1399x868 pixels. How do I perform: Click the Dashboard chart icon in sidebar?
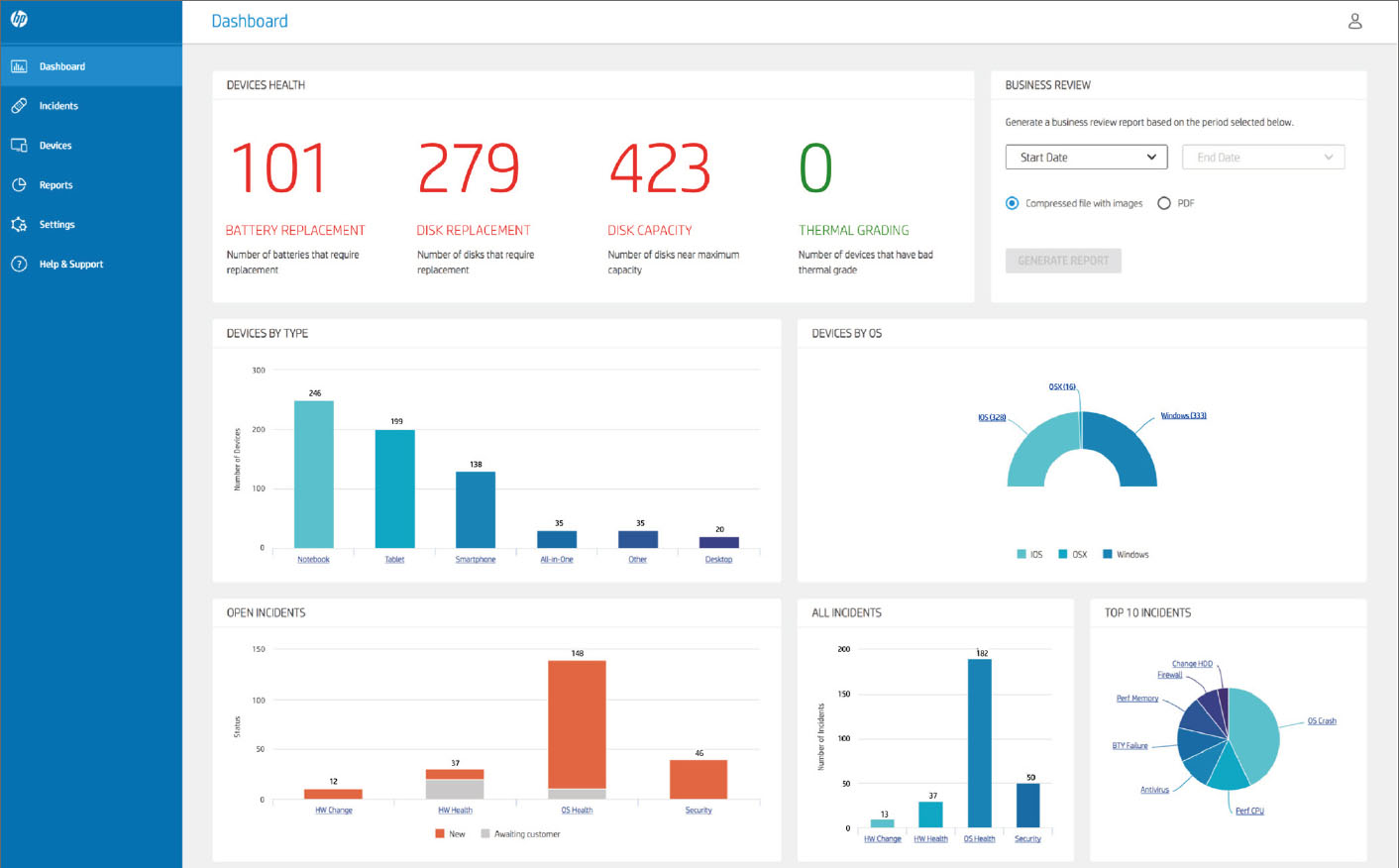19,66
